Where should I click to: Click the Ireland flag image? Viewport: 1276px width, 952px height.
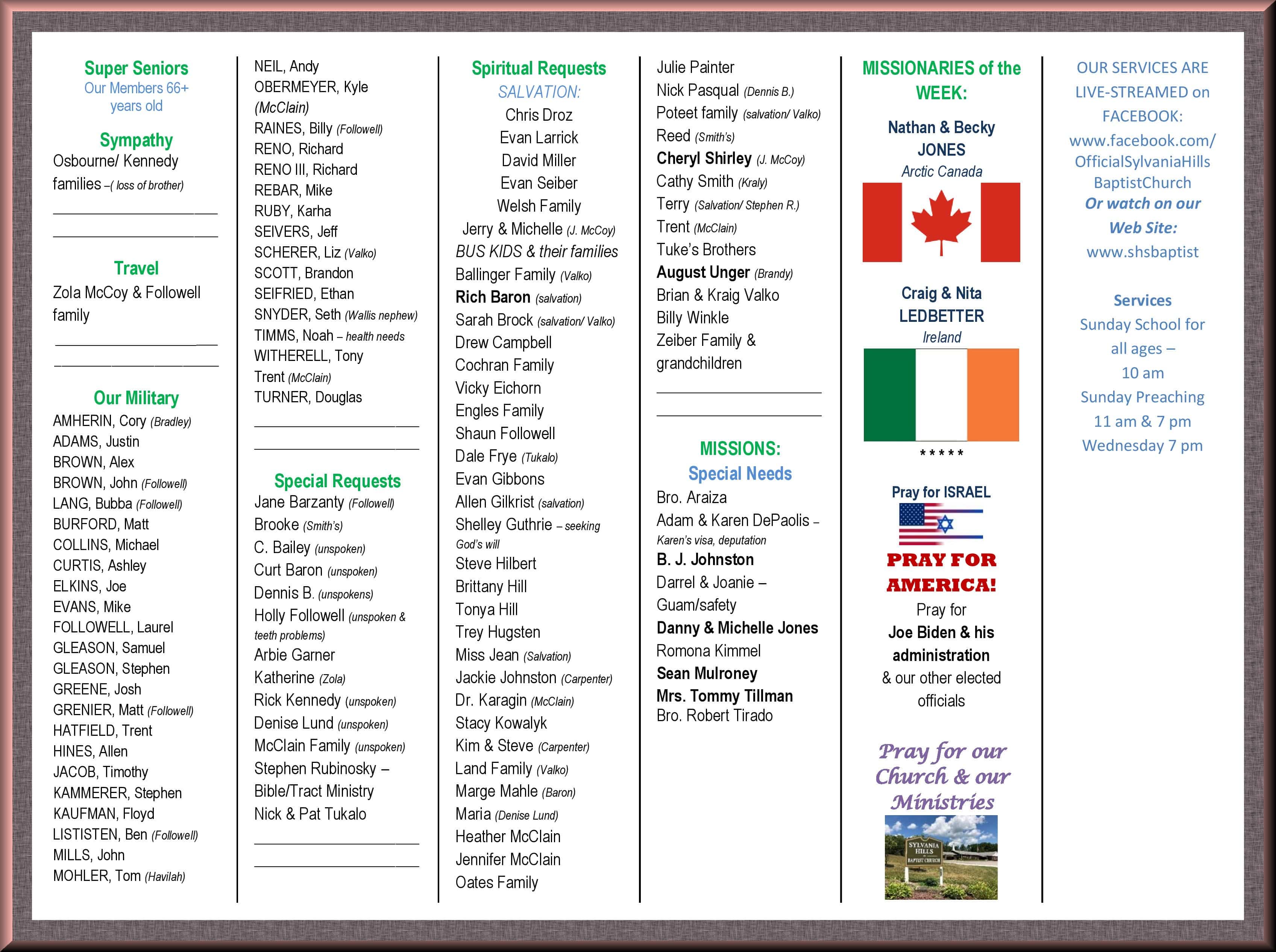(941, 395)
